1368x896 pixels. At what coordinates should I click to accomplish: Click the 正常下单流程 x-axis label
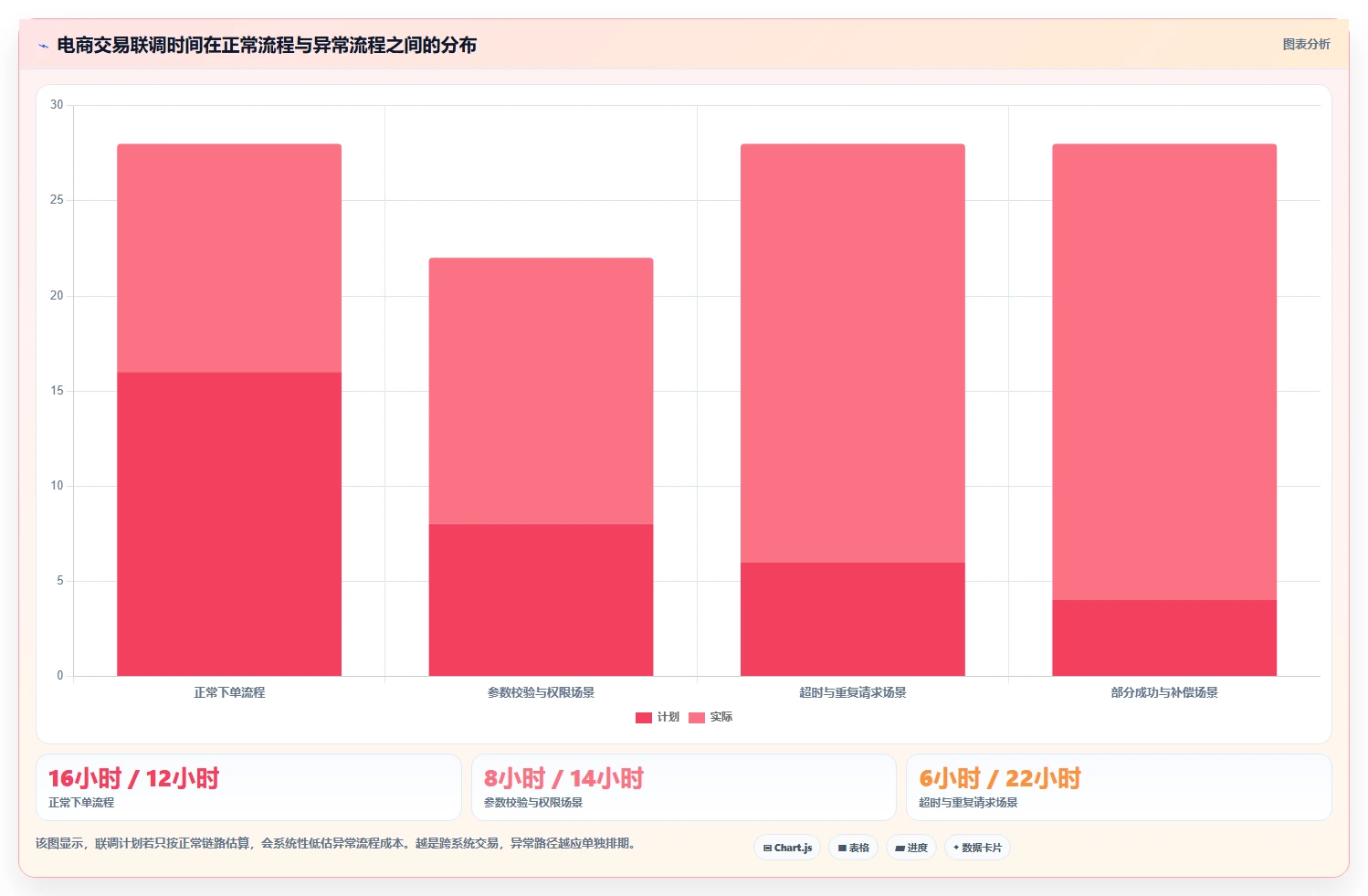(x=229, y=692)
